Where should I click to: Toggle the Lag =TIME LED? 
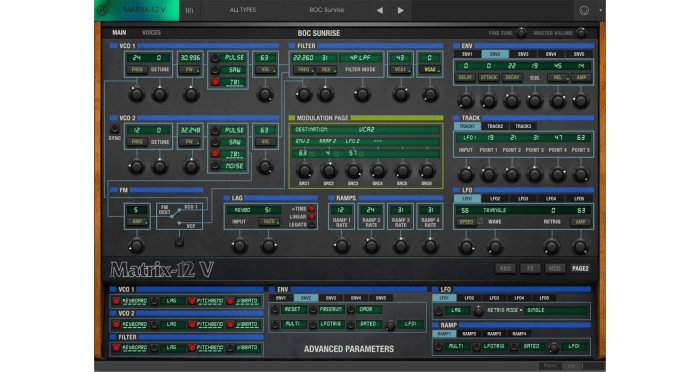pyautogui.click(x=312, y=209)
